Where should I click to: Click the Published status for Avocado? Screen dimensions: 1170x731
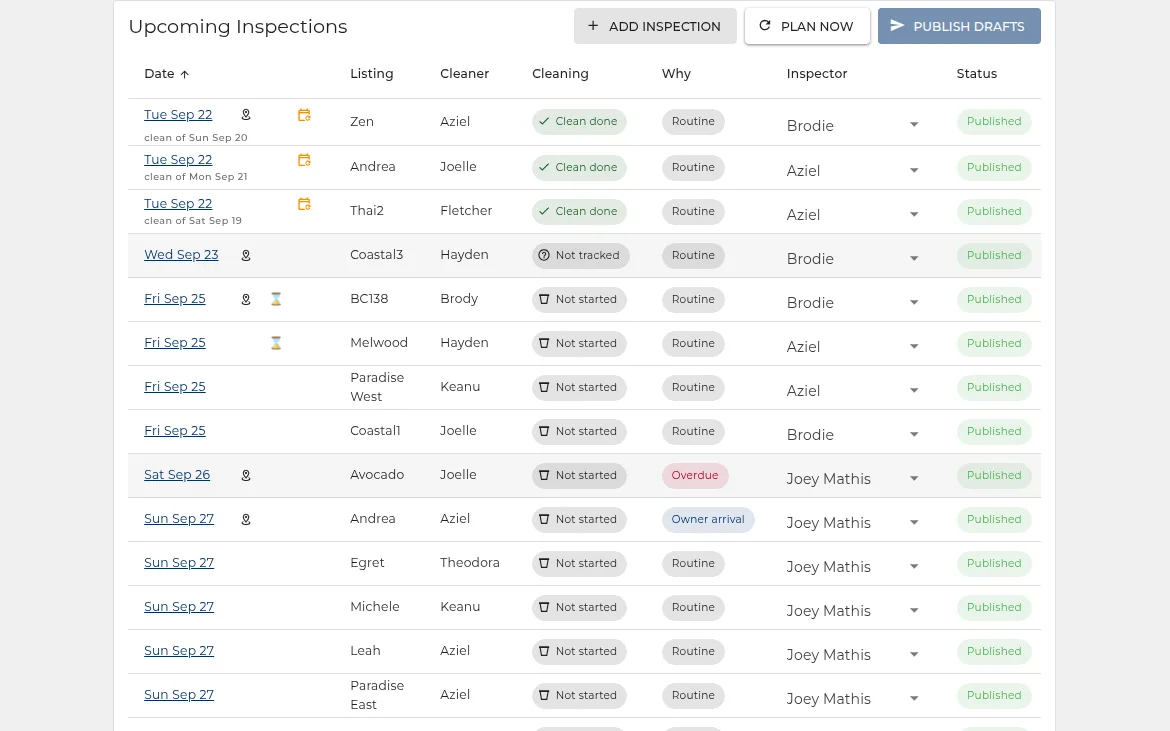pos(994,475)
